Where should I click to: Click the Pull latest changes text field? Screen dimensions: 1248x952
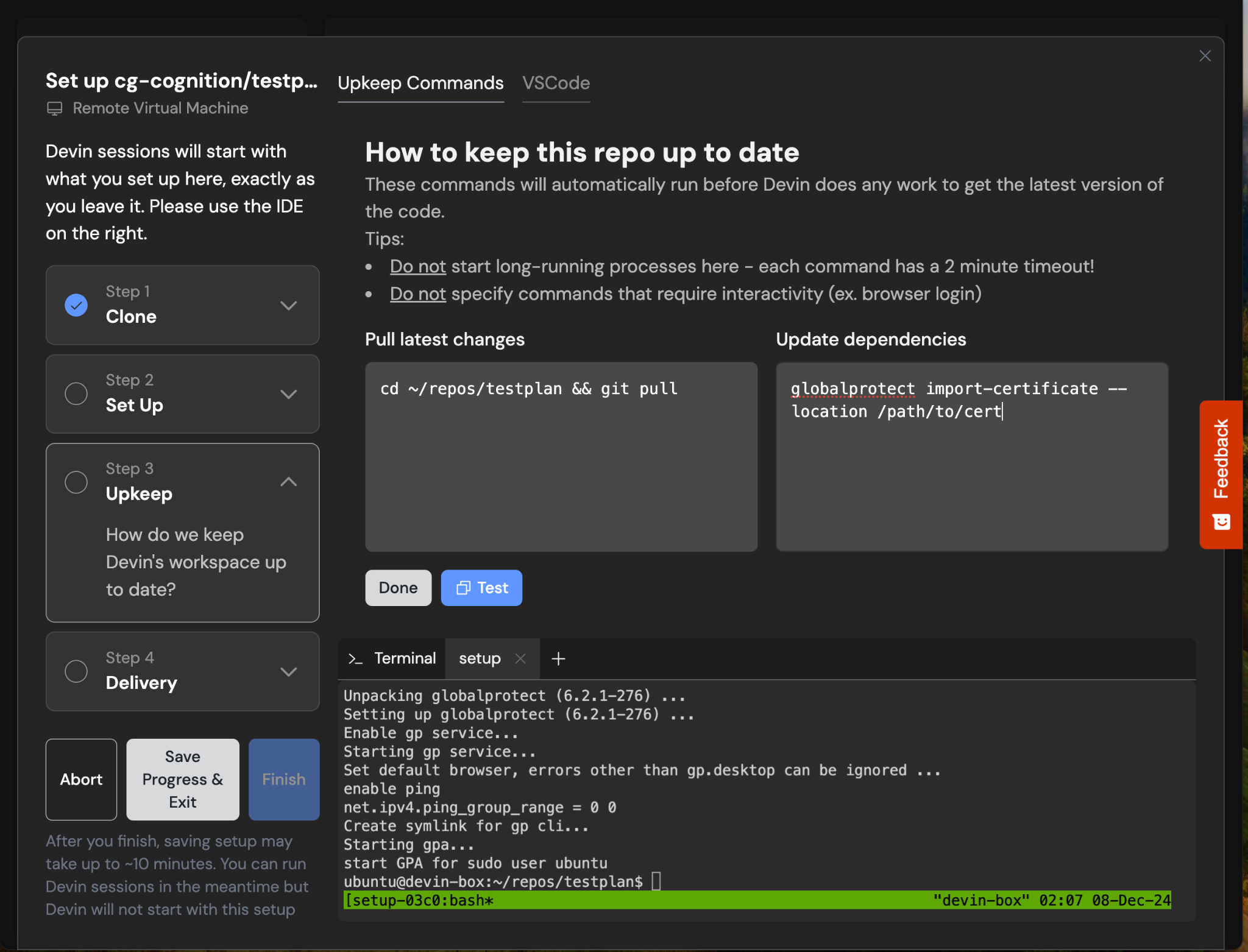click(x=561, y=457)
